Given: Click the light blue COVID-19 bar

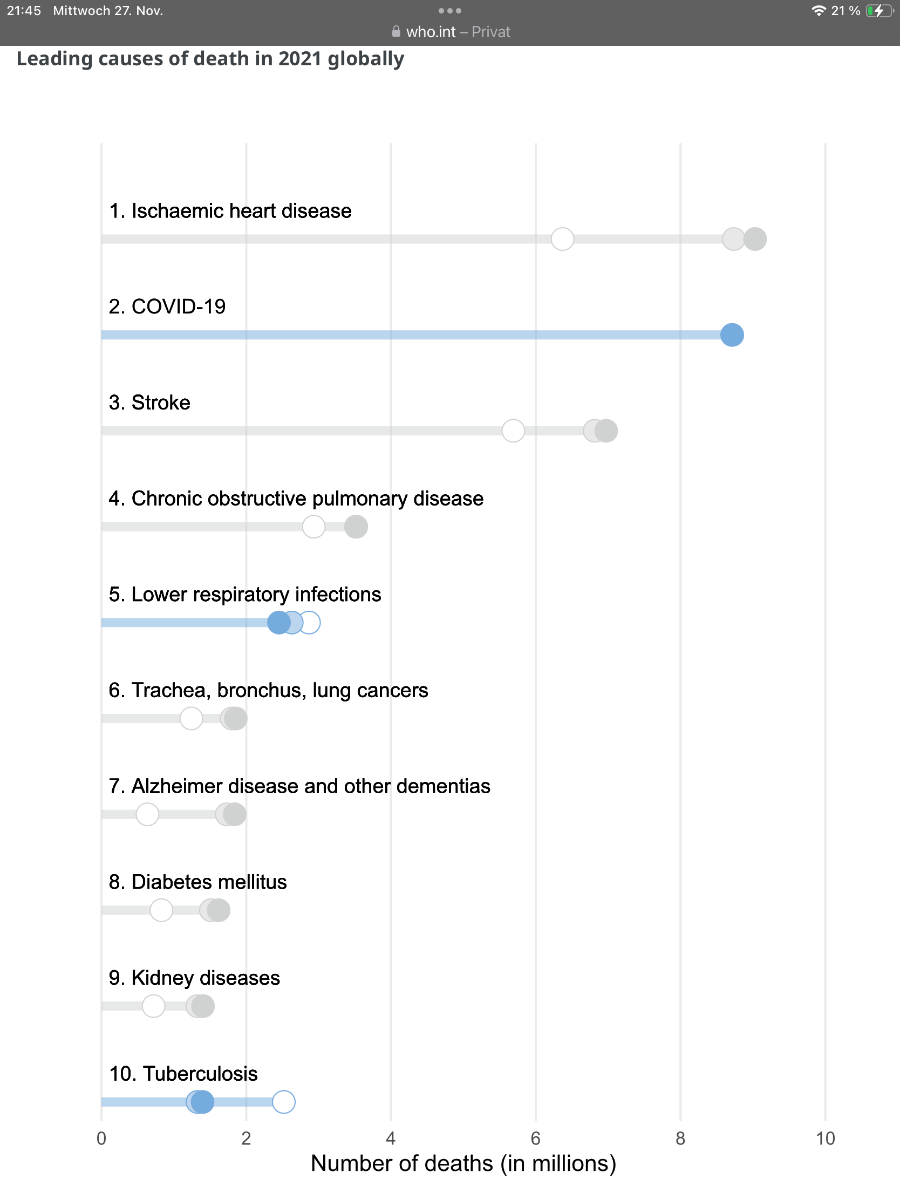Looking at the screenshot, I should (x=400, y=335).
